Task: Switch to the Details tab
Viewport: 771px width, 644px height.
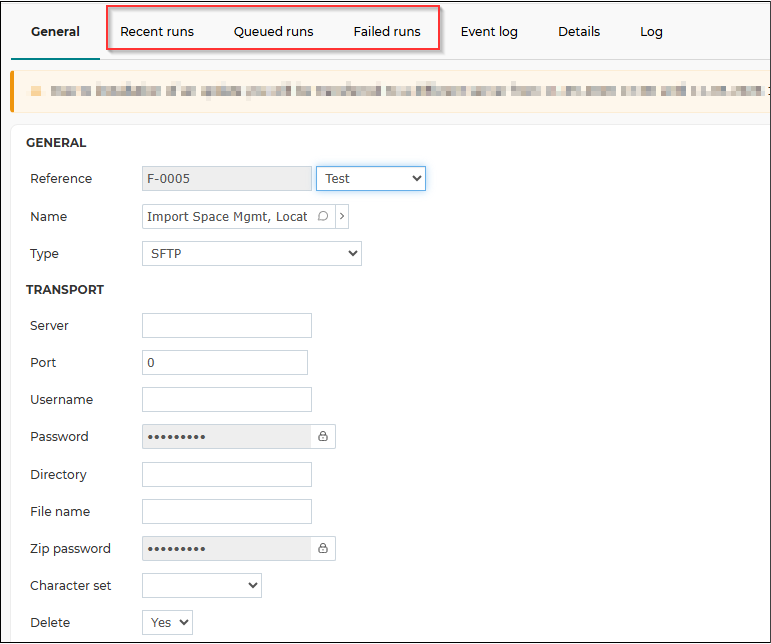Action: tap(579, 32)
